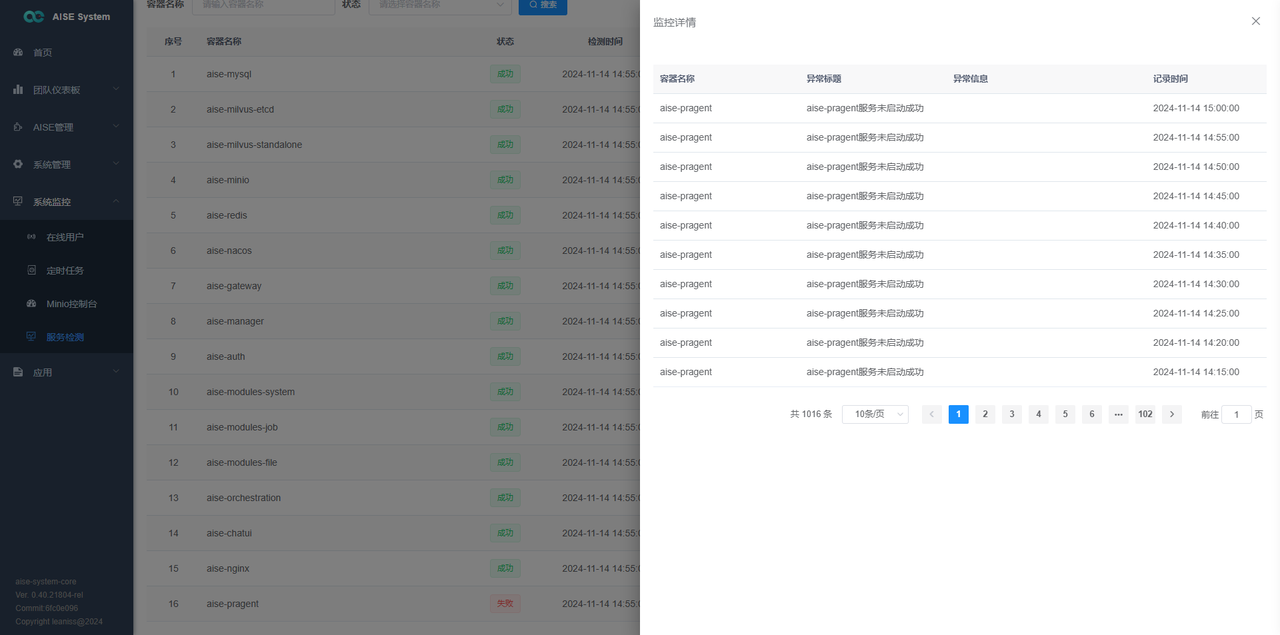This screenshot has height=635, width=1280.
Task: Open AISE管理 menu
Action: click(66, 127)
